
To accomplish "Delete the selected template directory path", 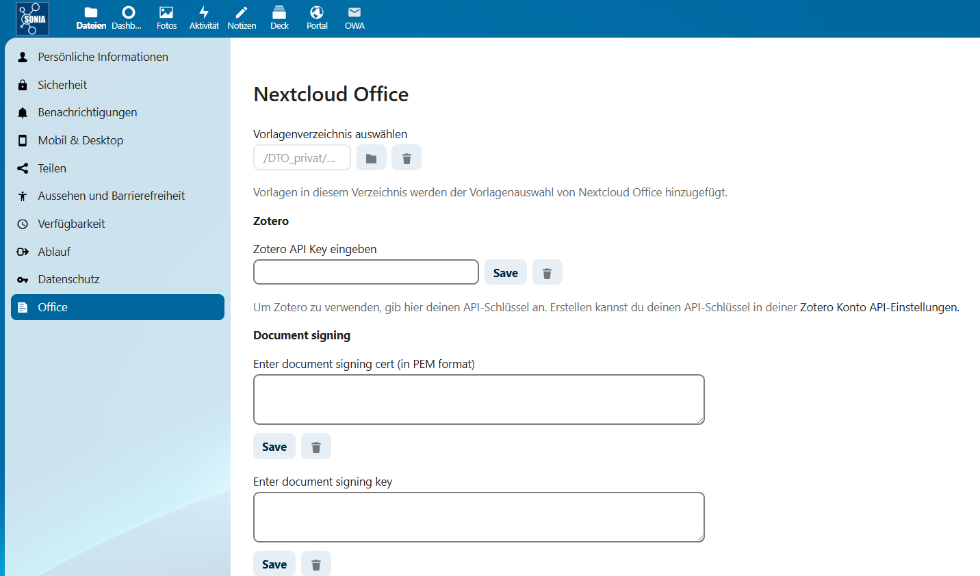I will (x=406, y=158).
